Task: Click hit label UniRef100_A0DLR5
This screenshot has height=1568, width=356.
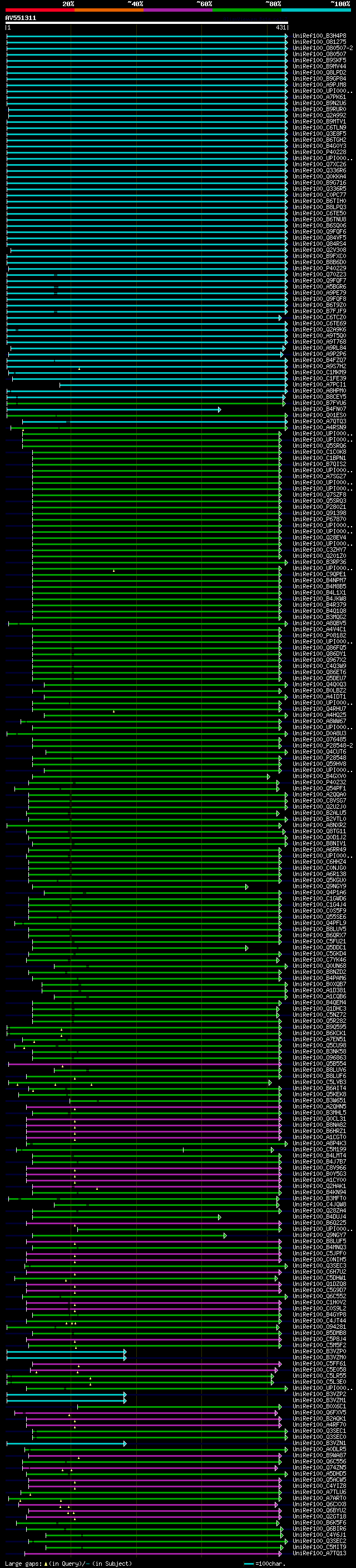Action: point(319,1450)
